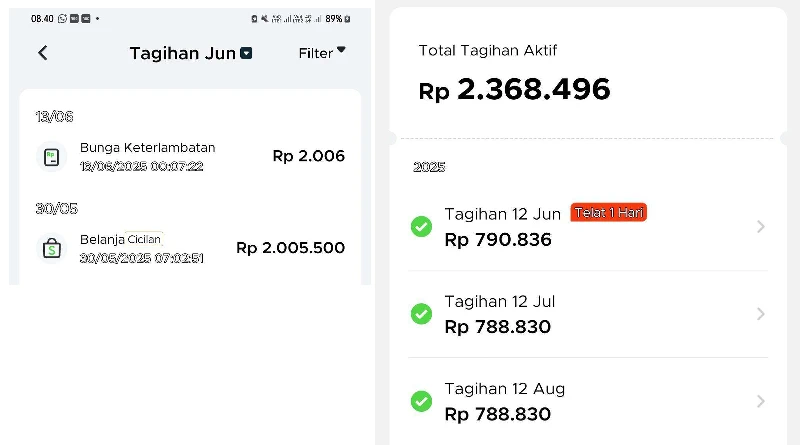Tap the Bunga Keterlambatan receipt icon

pos(52,157)
